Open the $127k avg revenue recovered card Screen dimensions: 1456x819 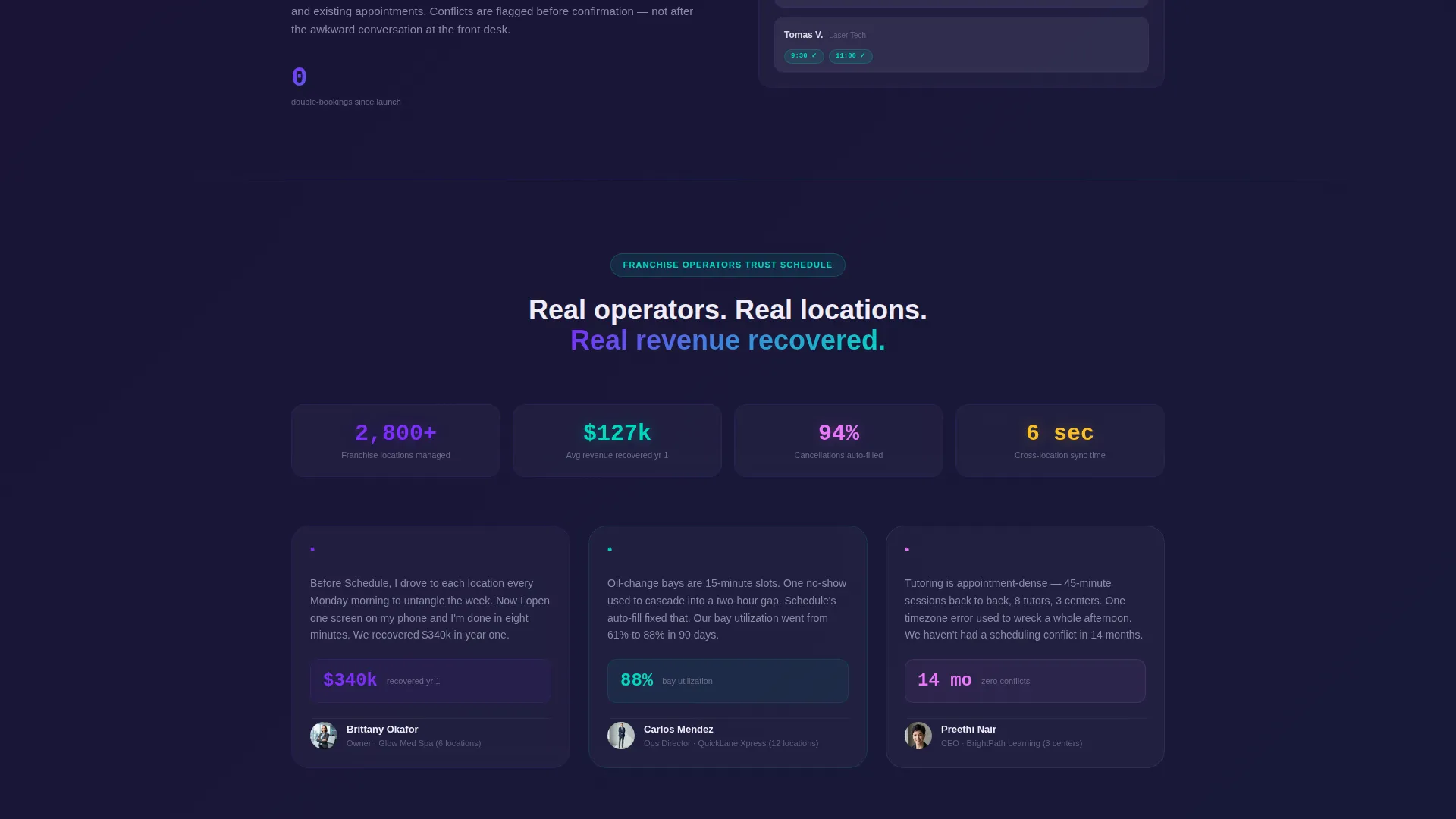pos(617,441)
